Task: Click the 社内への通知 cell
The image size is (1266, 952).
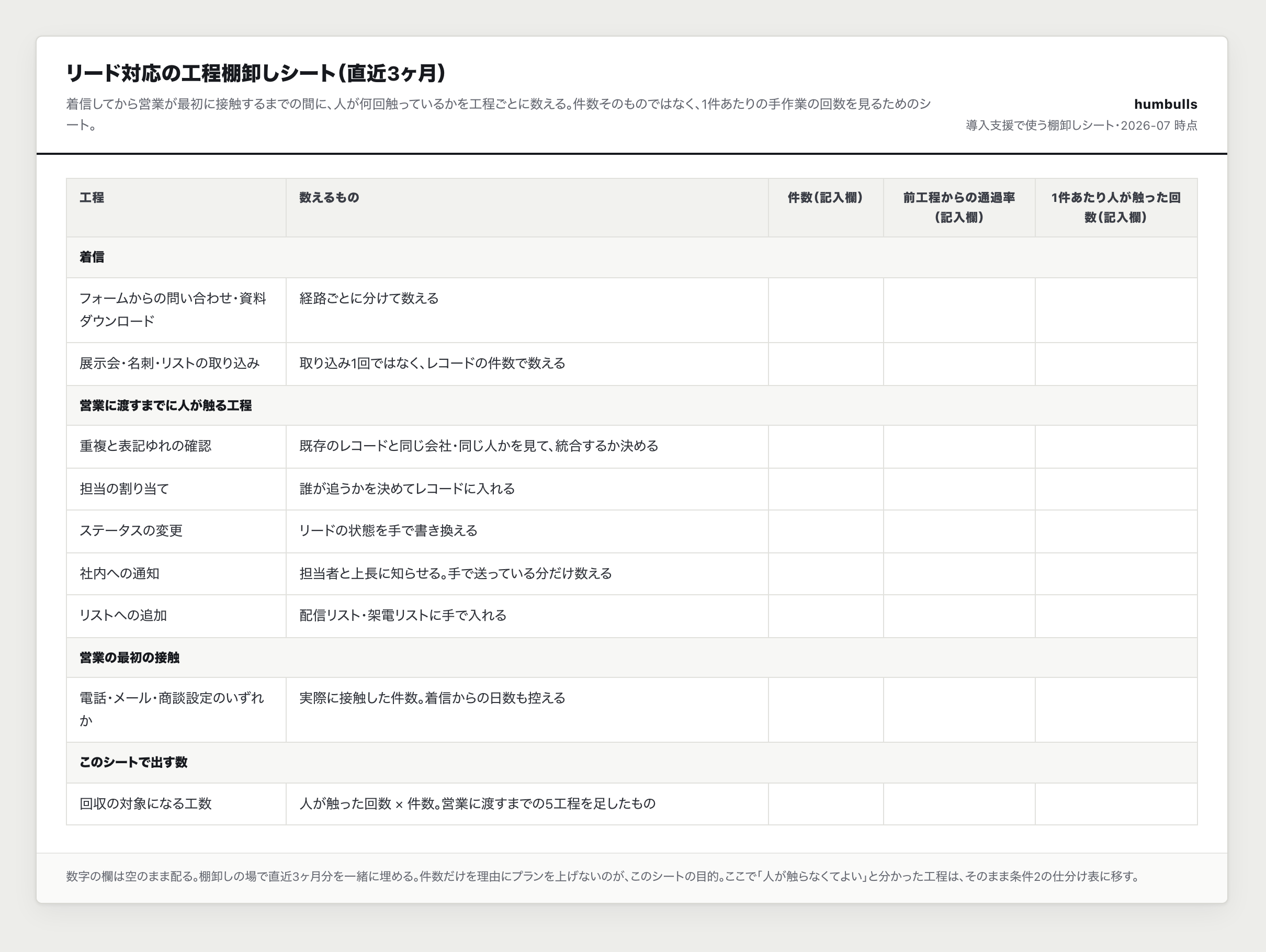Action: [176, 574]
